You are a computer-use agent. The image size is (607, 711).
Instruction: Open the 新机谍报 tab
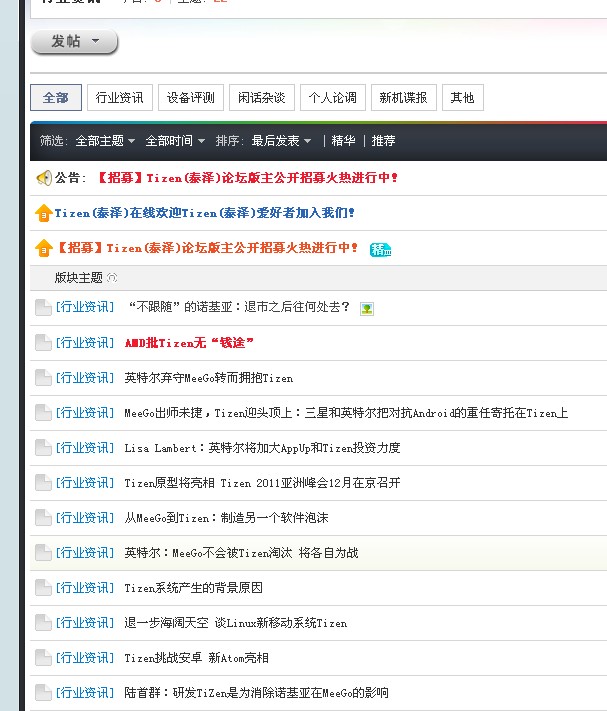[x=403, y=97]
